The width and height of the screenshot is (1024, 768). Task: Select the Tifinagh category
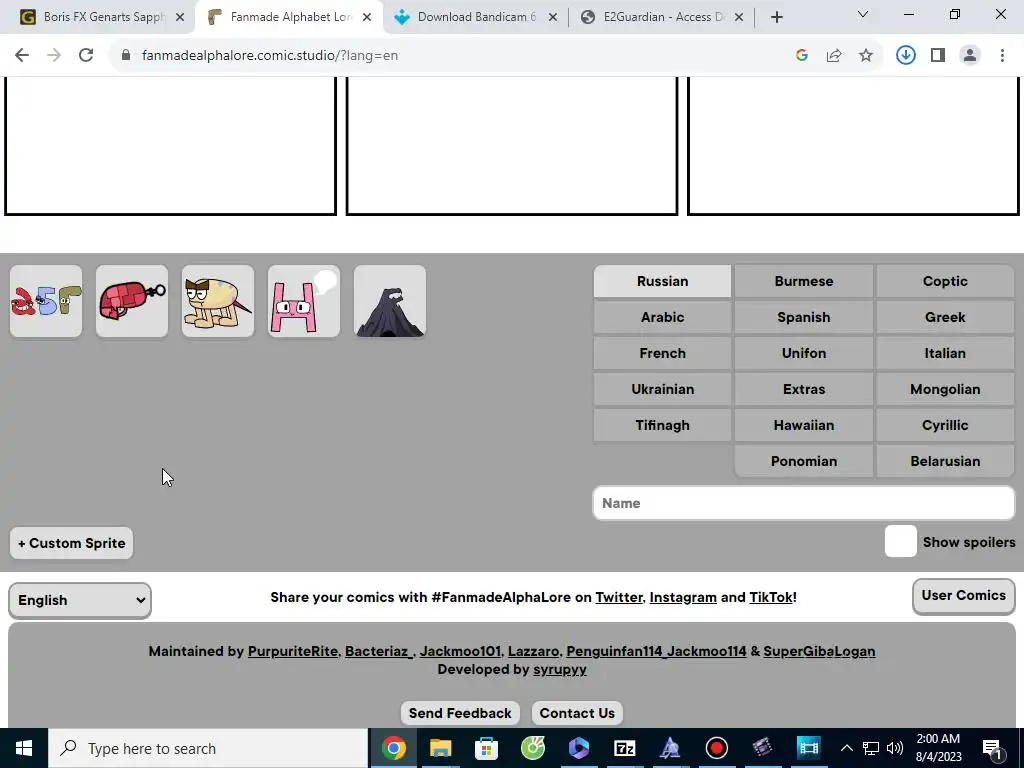click(662, 424)
